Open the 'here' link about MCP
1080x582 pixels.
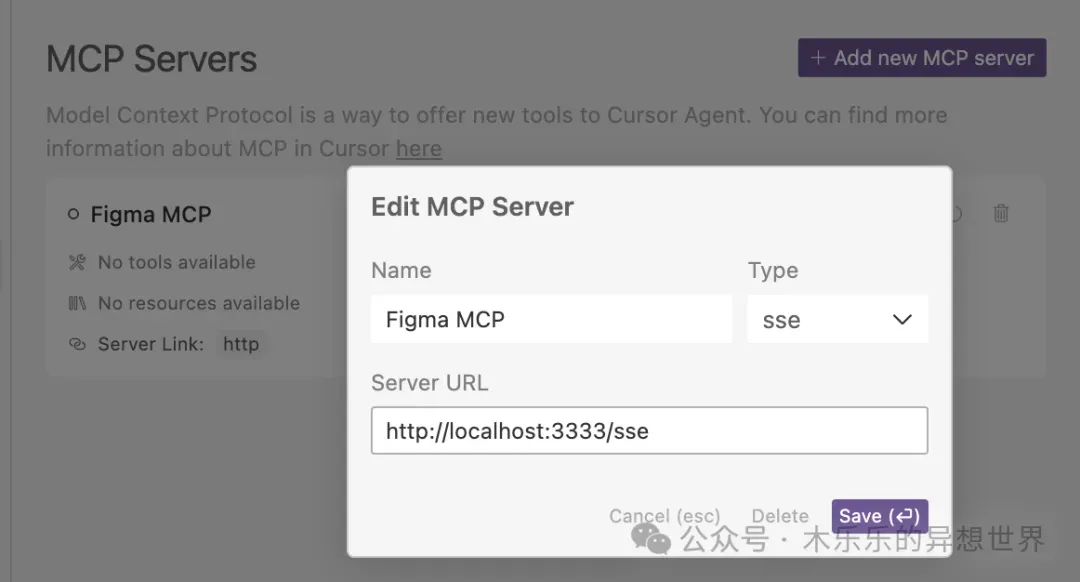click(419, 149)
